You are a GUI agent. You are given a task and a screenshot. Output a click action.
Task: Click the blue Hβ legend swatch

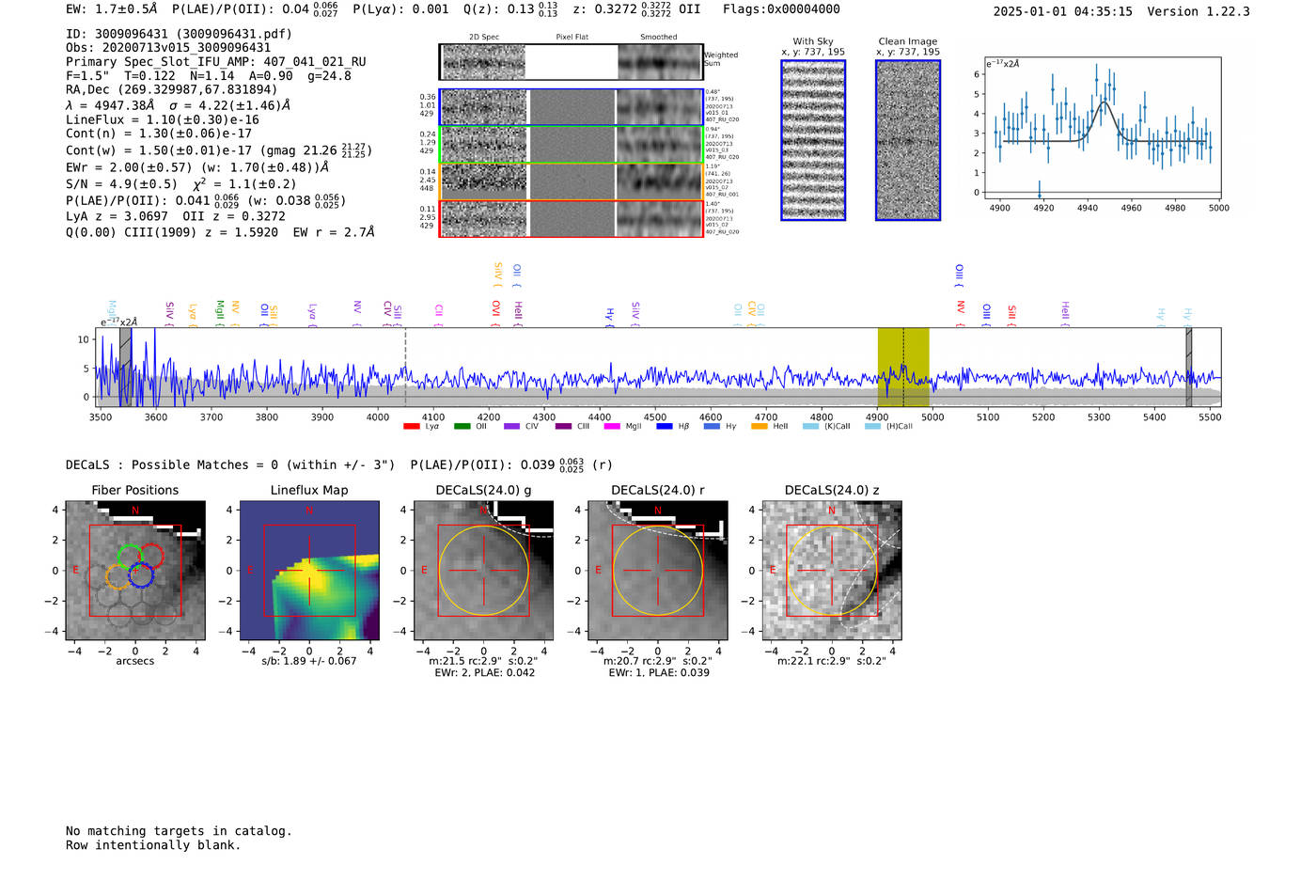pos(665,427)
